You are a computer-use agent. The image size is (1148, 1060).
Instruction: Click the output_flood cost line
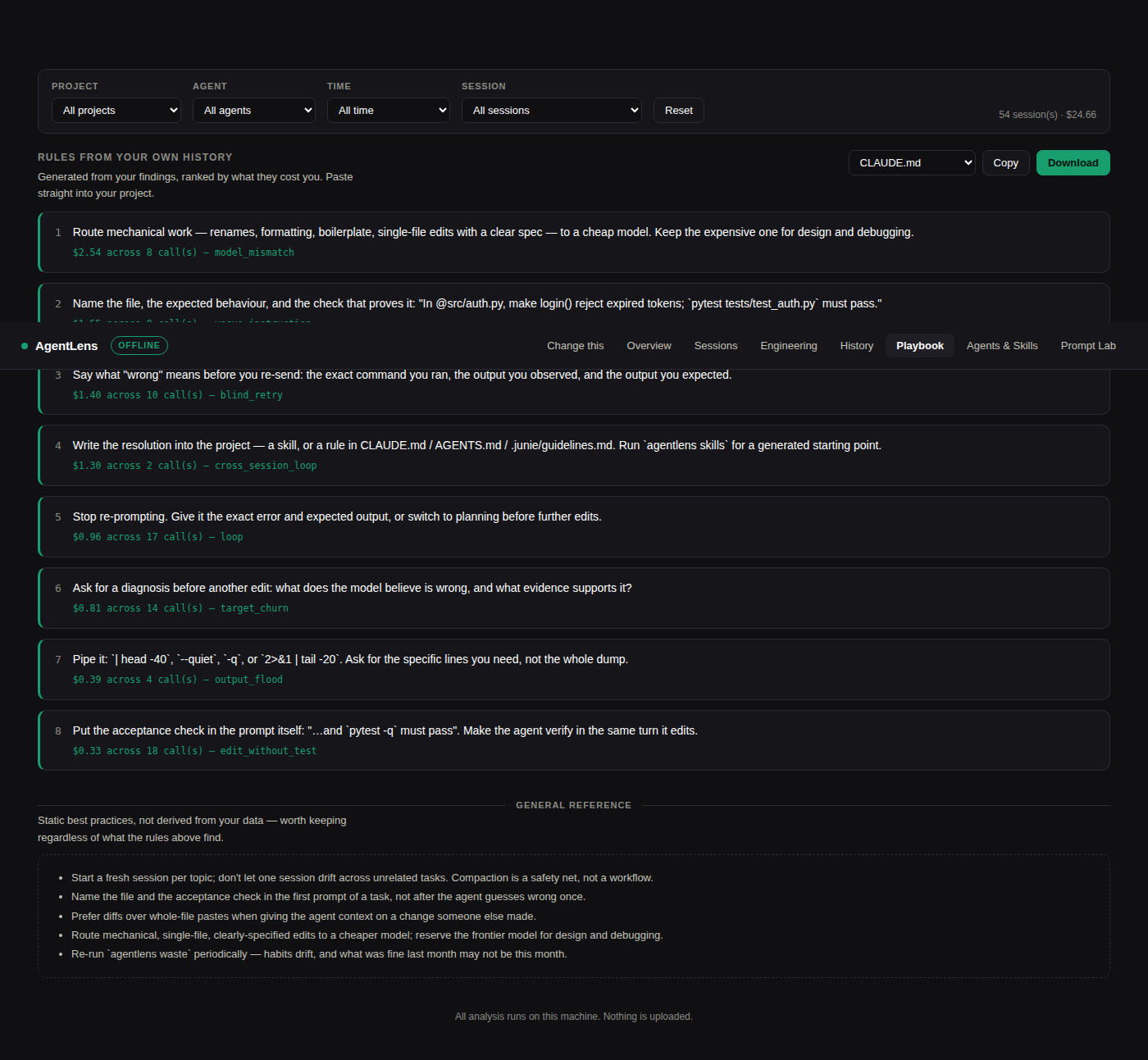click(x=177, y=680)
